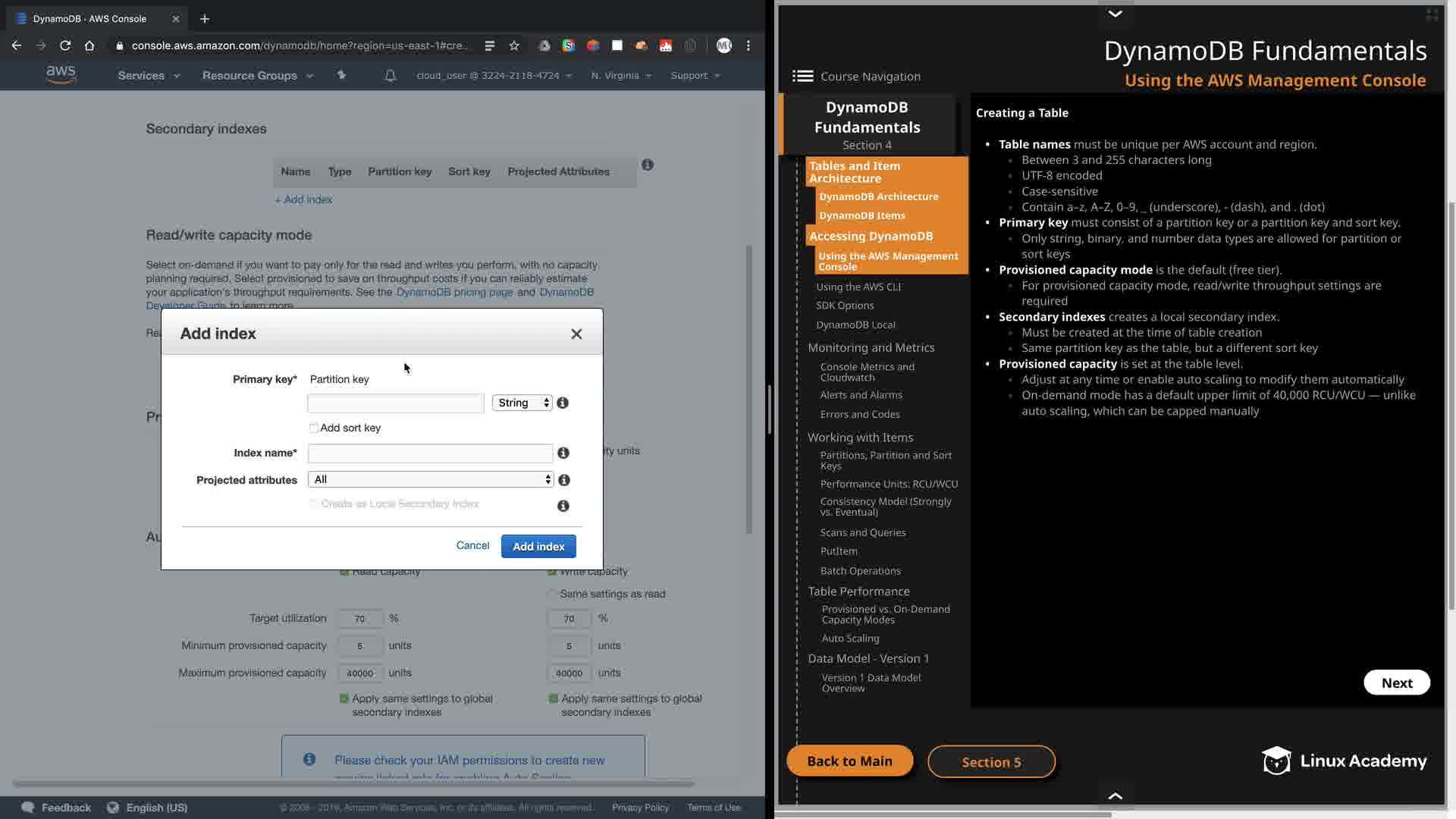This screenshot has height=819, width=1456.
Task: Click the Cancel link in dialog
Action: 472,546
